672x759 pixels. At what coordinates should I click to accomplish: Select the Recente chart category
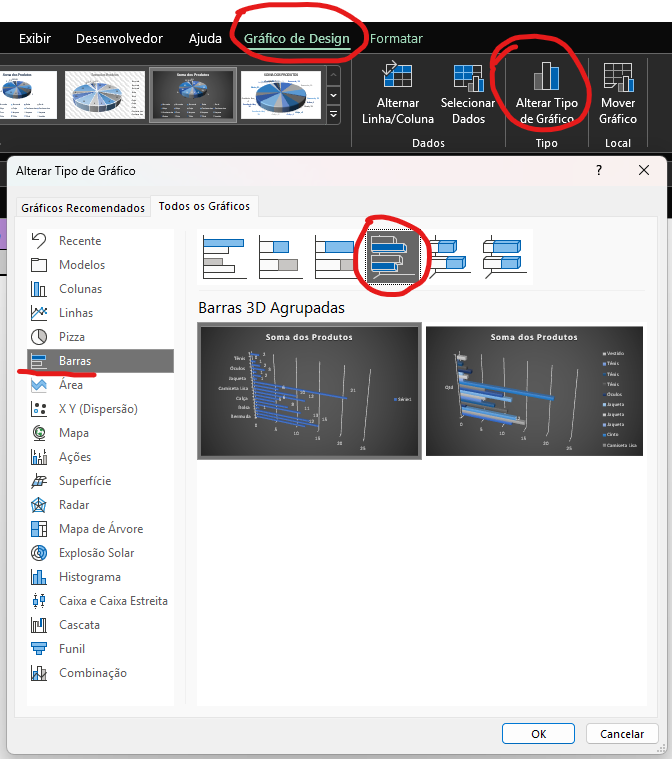tap(100, 241)
